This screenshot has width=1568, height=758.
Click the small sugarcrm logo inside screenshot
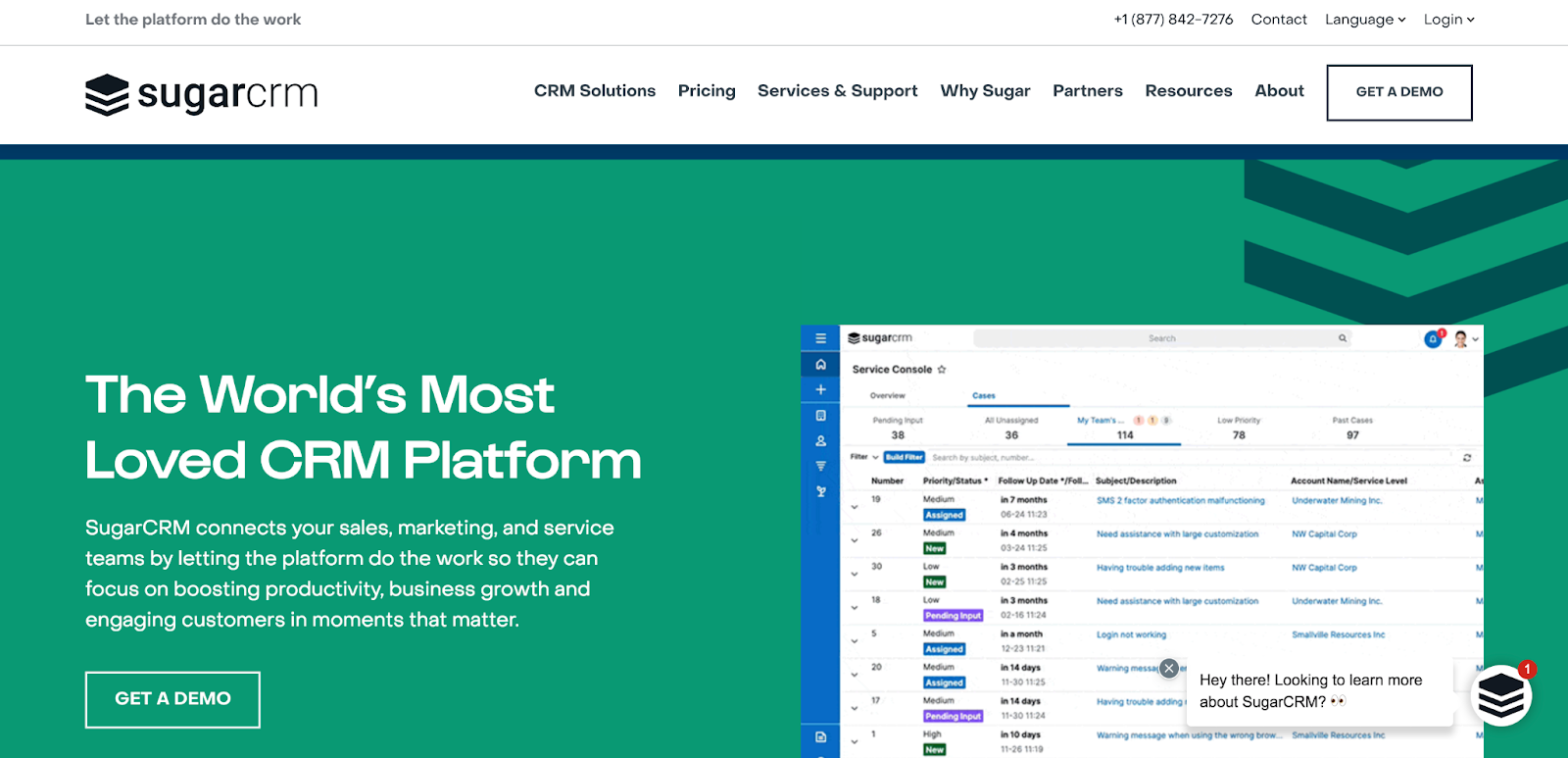tap(880, 338)
